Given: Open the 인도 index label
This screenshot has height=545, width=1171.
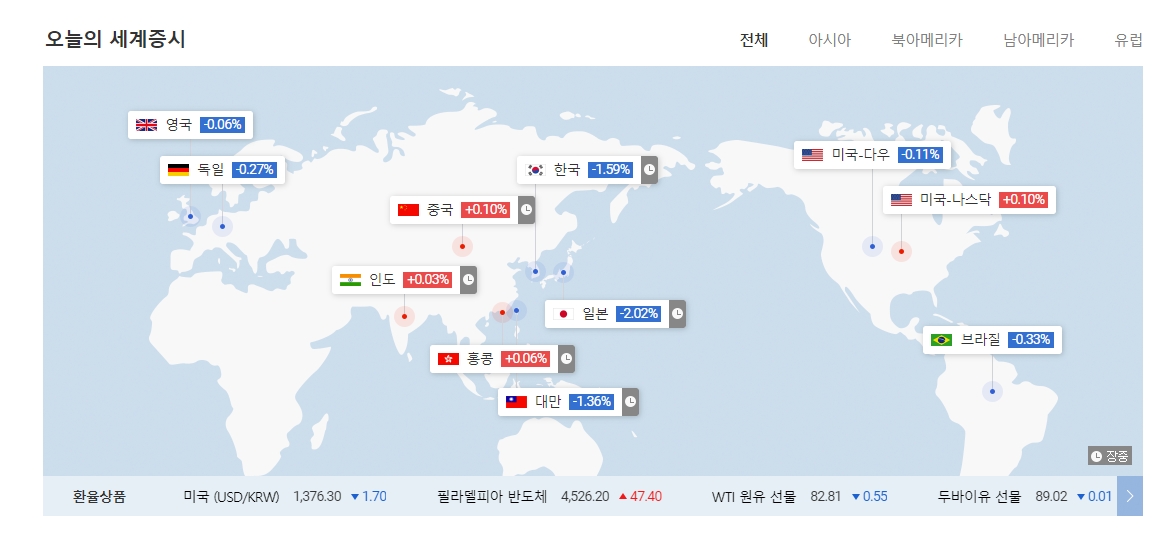Looking at the screenshot, I should click(x=382, y=280).
